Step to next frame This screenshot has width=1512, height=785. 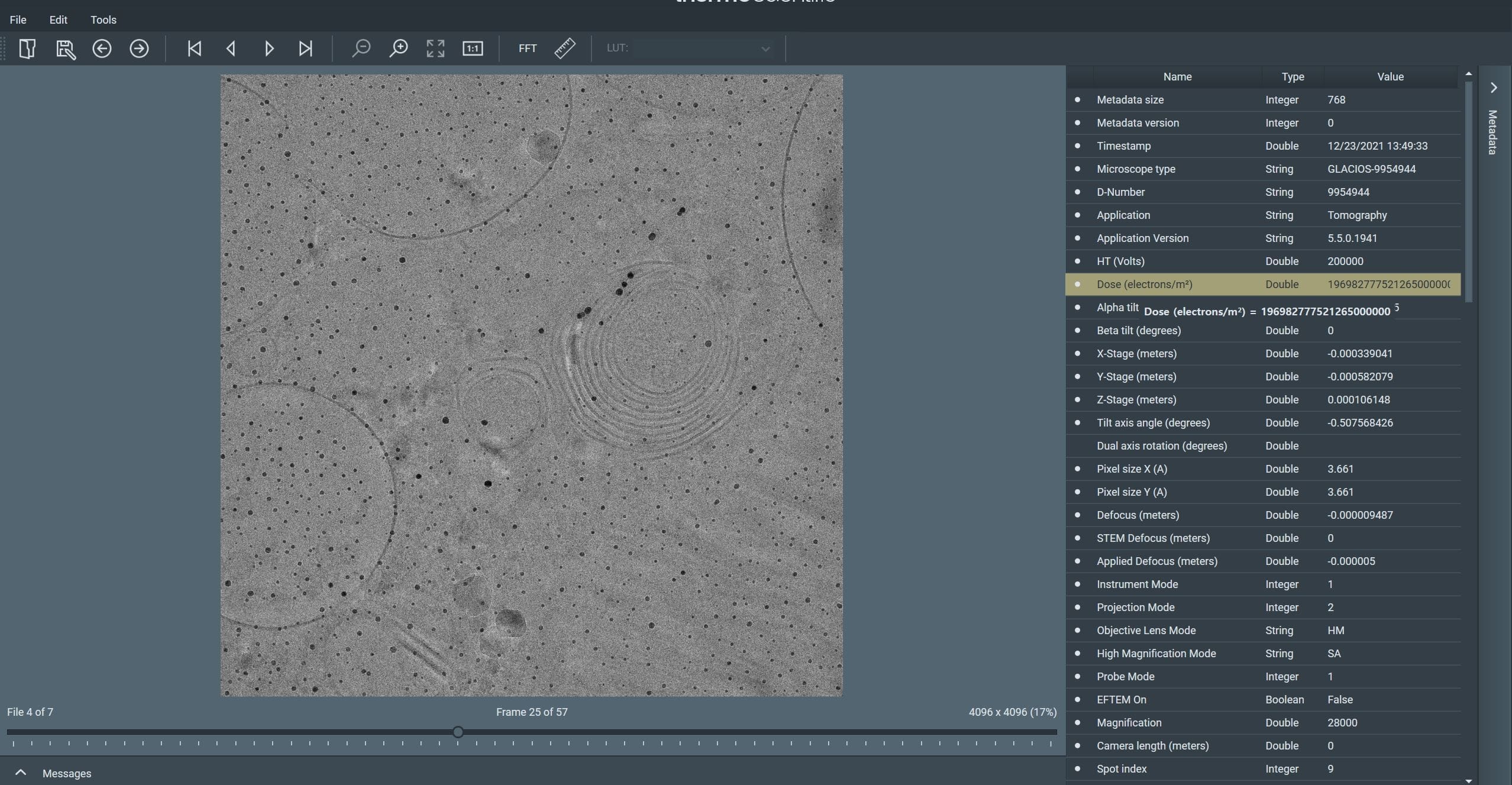269,49
